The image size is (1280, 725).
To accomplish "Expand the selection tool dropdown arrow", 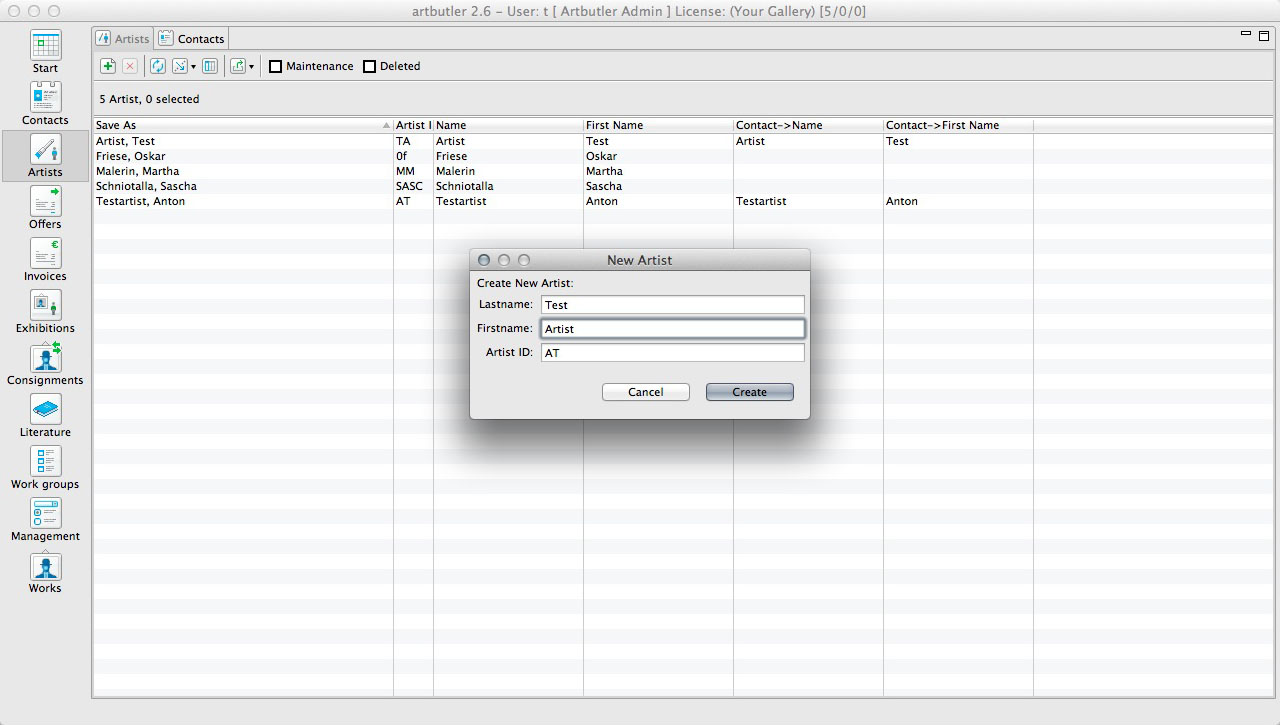I will 193,67.
